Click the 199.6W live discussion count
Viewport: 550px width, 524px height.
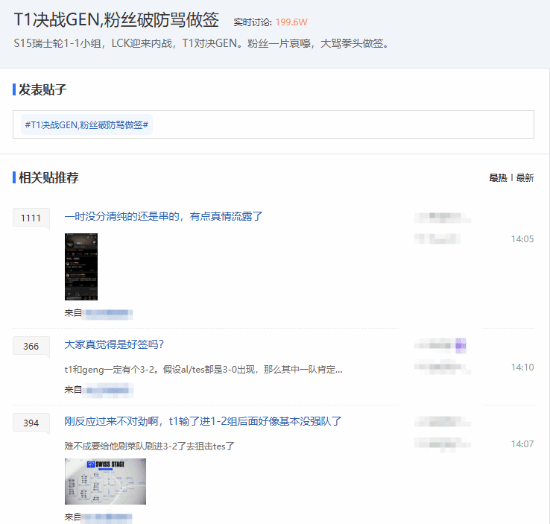click(x=291, y=22)
